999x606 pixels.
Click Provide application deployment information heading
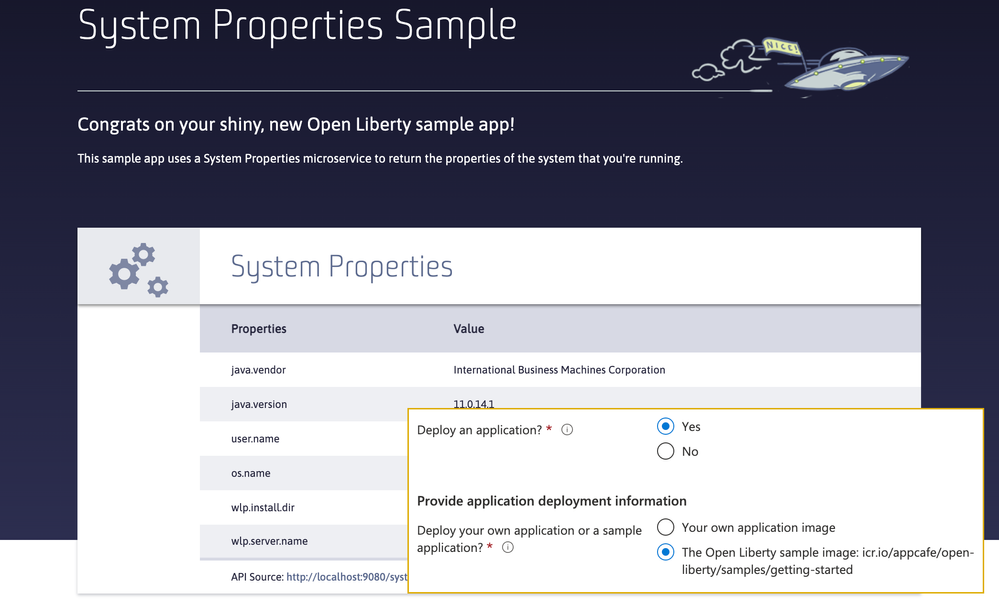[552, 501]
